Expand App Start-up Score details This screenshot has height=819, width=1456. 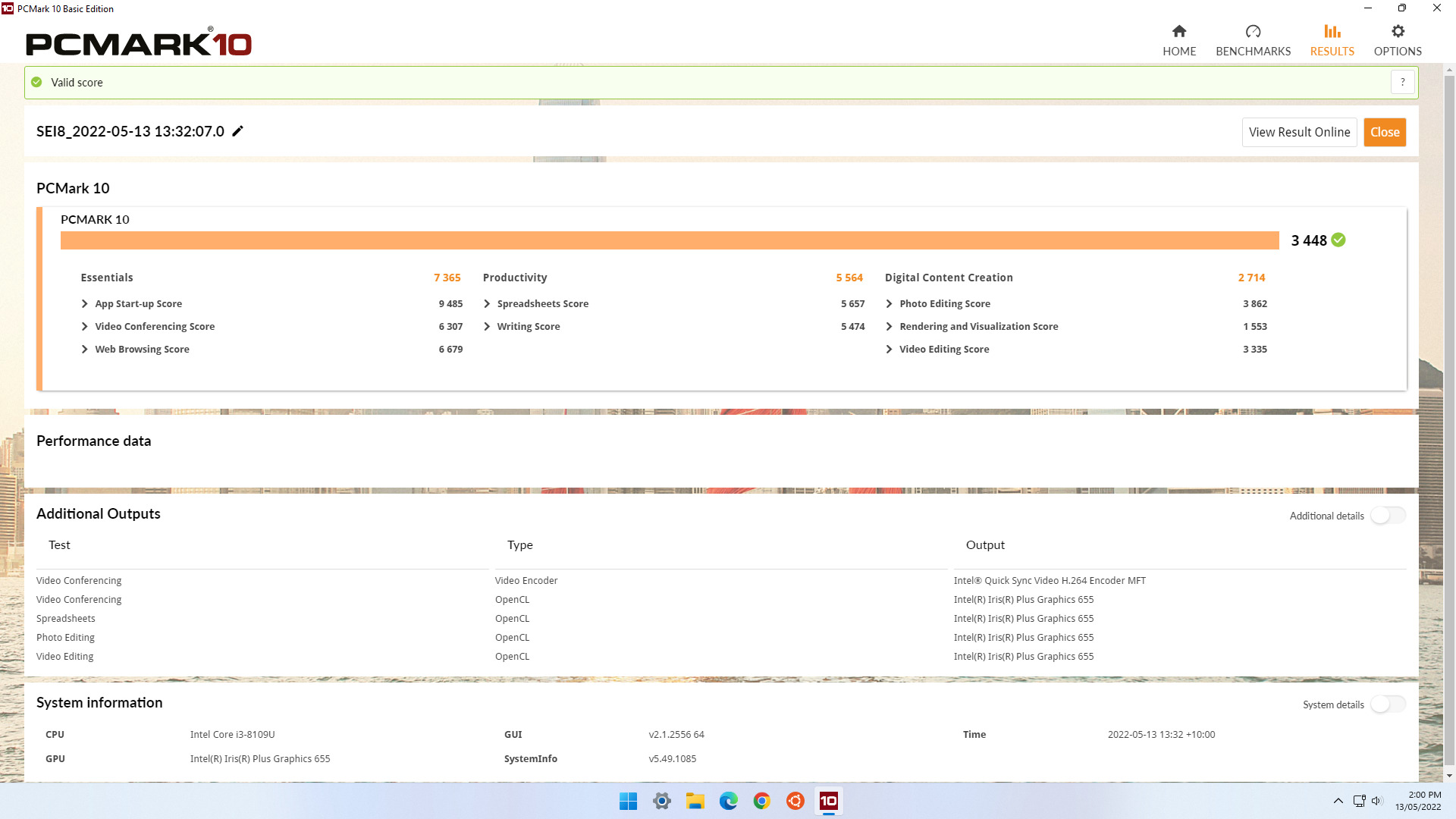(x=84, y=303)
